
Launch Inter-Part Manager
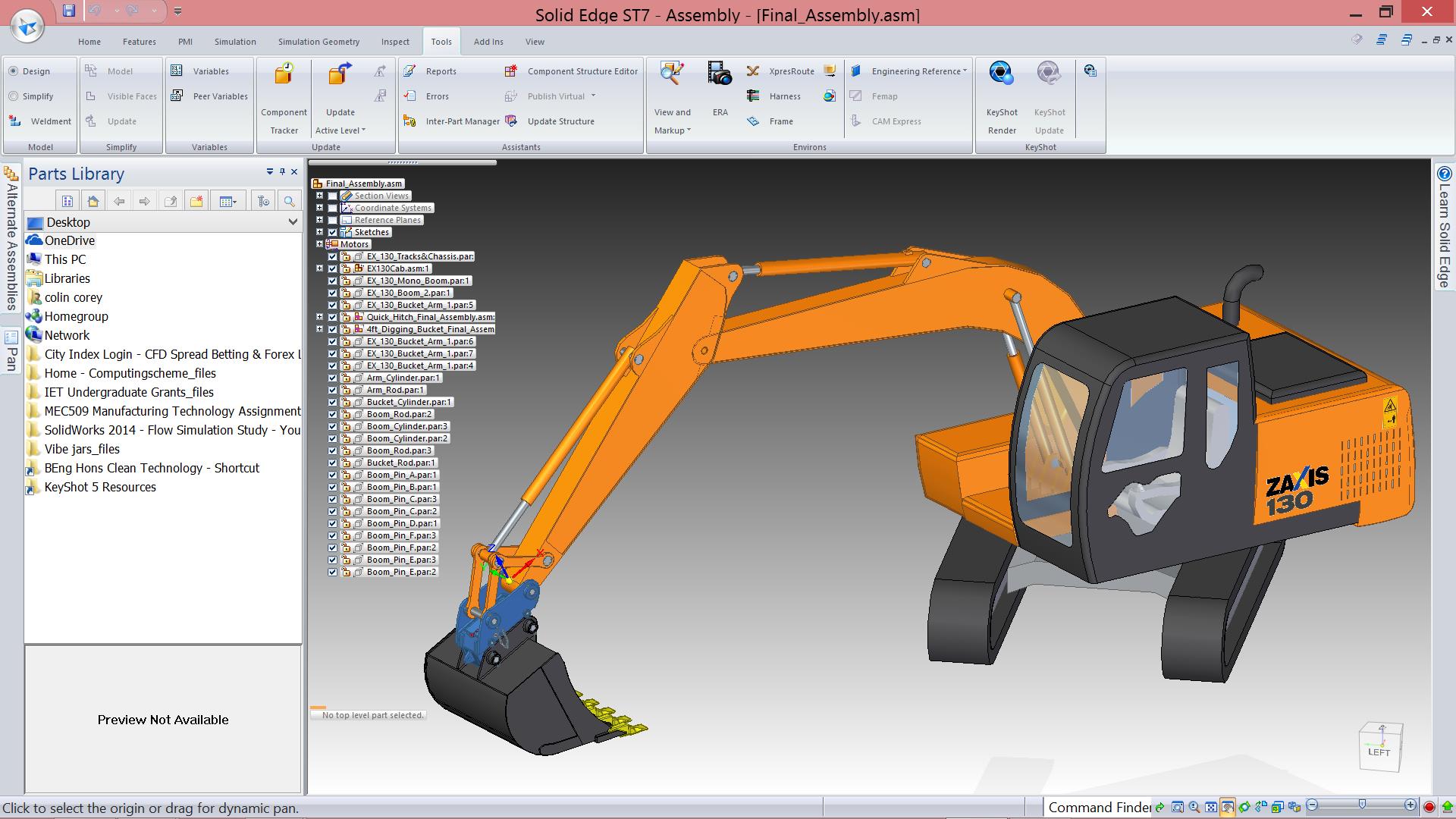click(452, 121)
